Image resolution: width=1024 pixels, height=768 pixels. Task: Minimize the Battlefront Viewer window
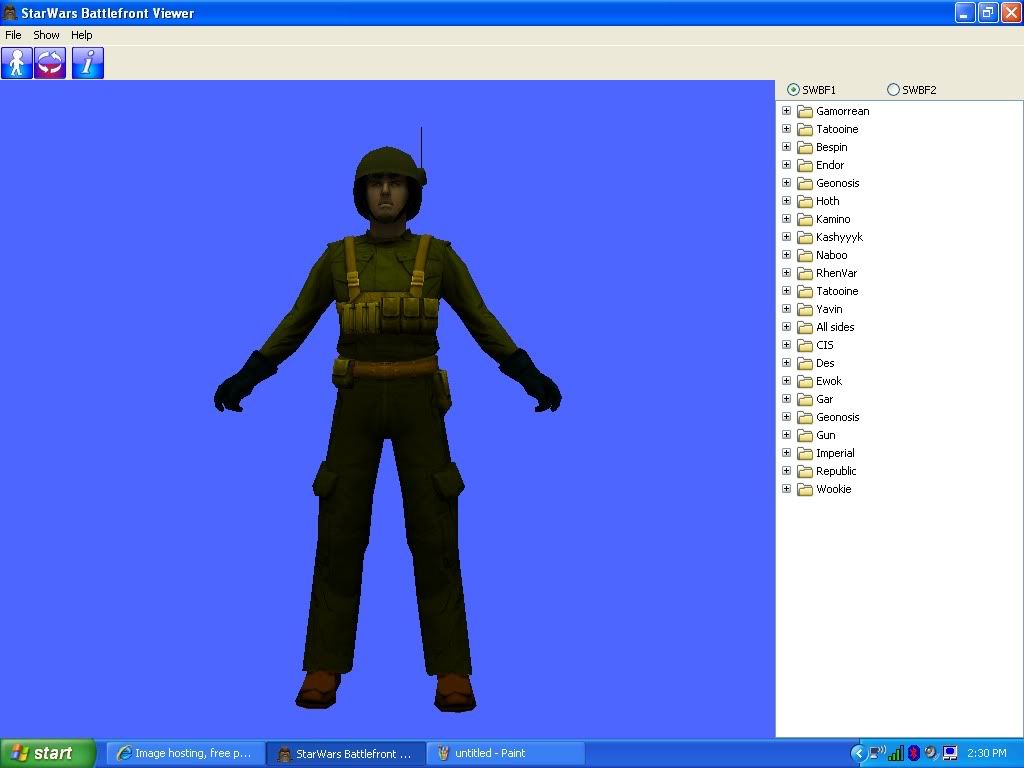pos(965,12)
